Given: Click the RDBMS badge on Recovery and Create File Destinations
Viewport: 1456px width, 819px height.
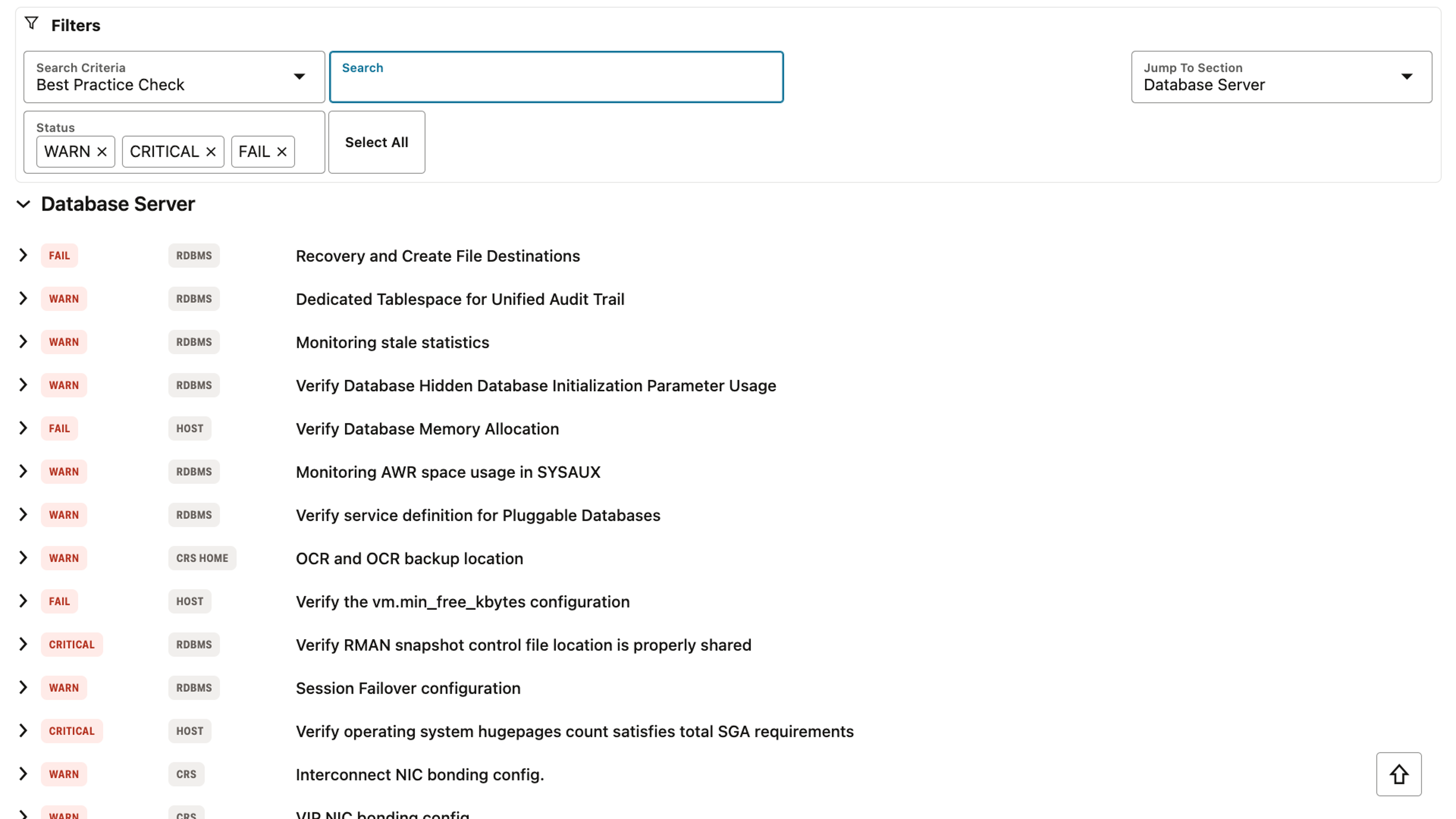Looking at the screenshot, I should pyautogui.click(x=194, y=255).
